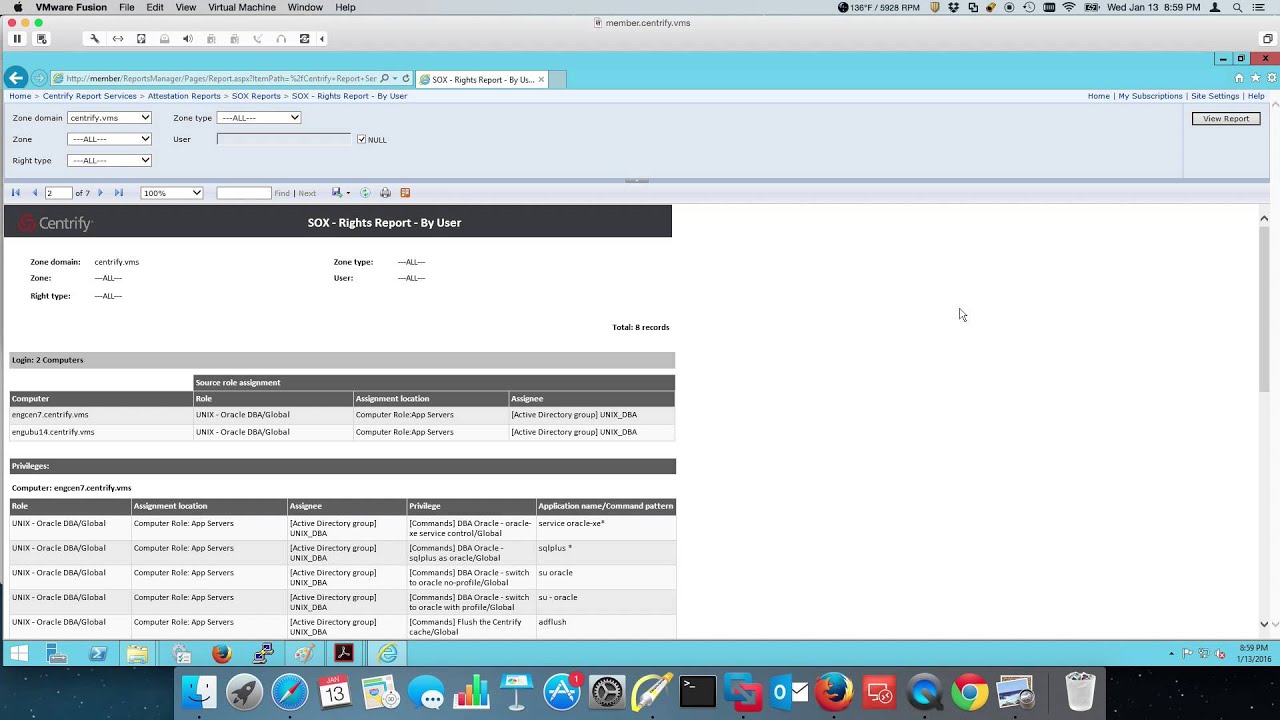This screenshot has height=720, width=1280.
Task: Pause the virtual machine in VMware toolbar
Action: (x=17, y=39)
